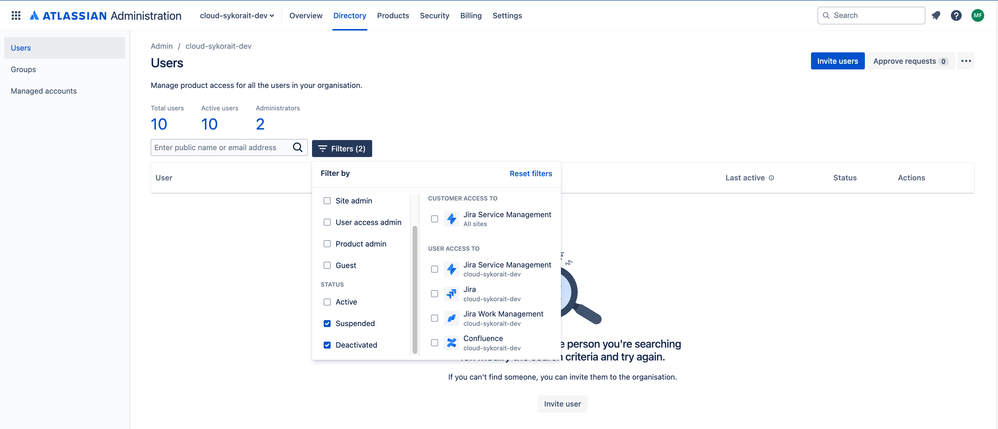
Task: Check the Confluence access checkbox
Action: click(x=434, y=343)
